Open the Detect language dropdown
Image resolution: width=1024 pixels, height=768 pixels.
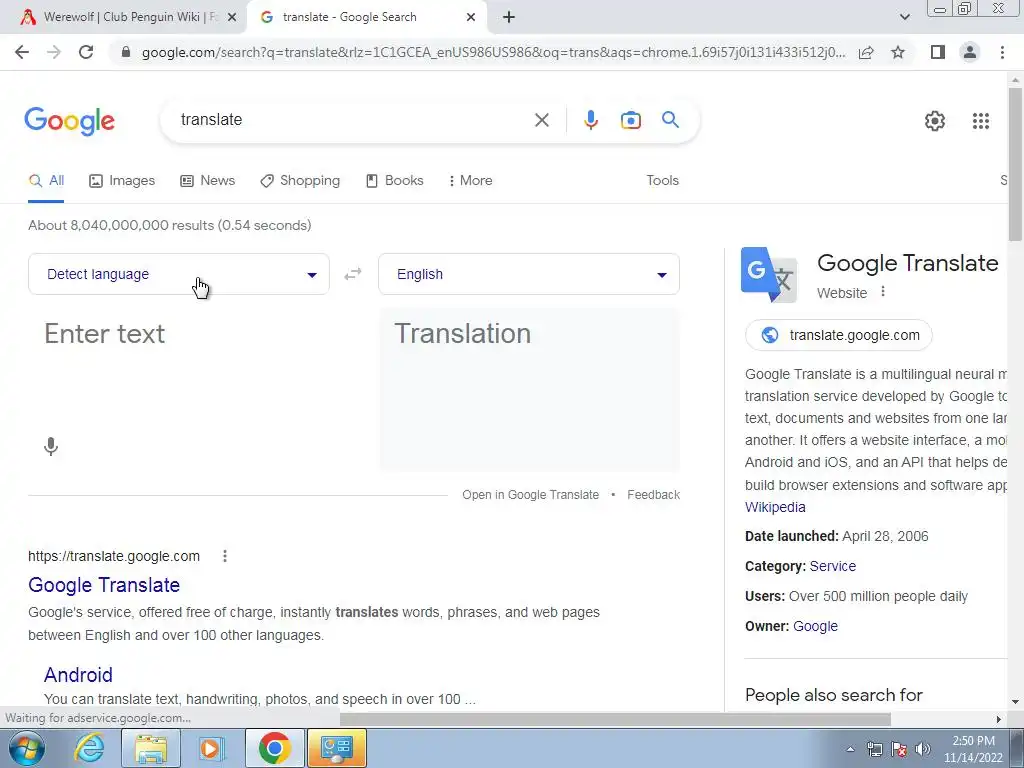178,274
